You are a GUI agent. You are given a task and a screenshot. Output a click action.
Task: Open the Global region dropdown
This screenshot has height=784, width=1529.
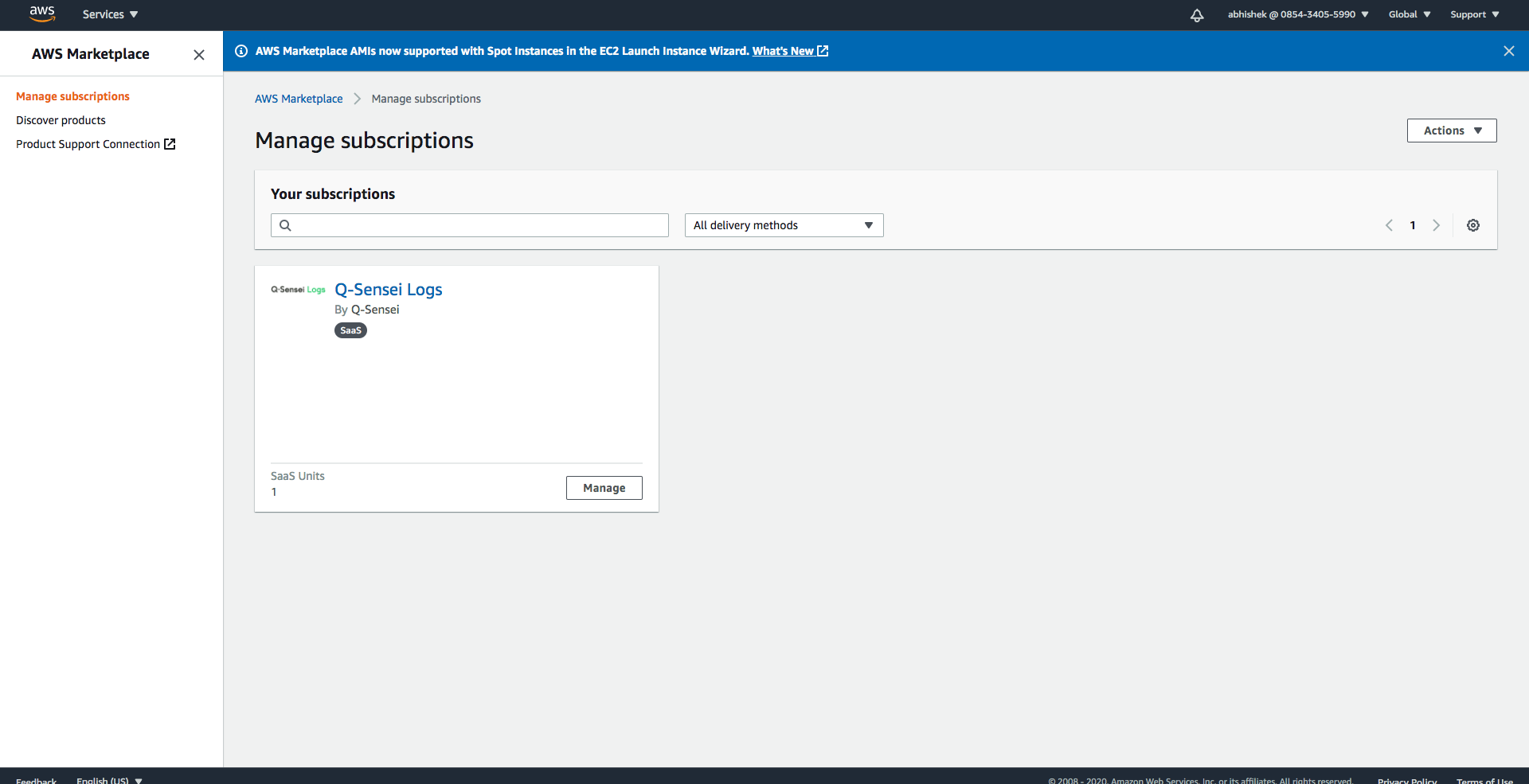[1410, 14]
